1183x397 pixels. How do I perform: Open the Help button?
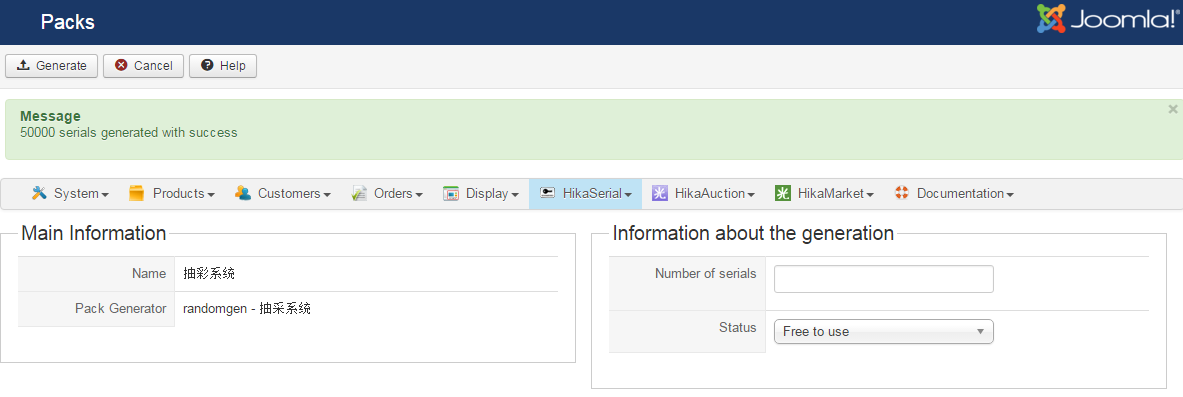pyautogui.click(x=223, y=66)
